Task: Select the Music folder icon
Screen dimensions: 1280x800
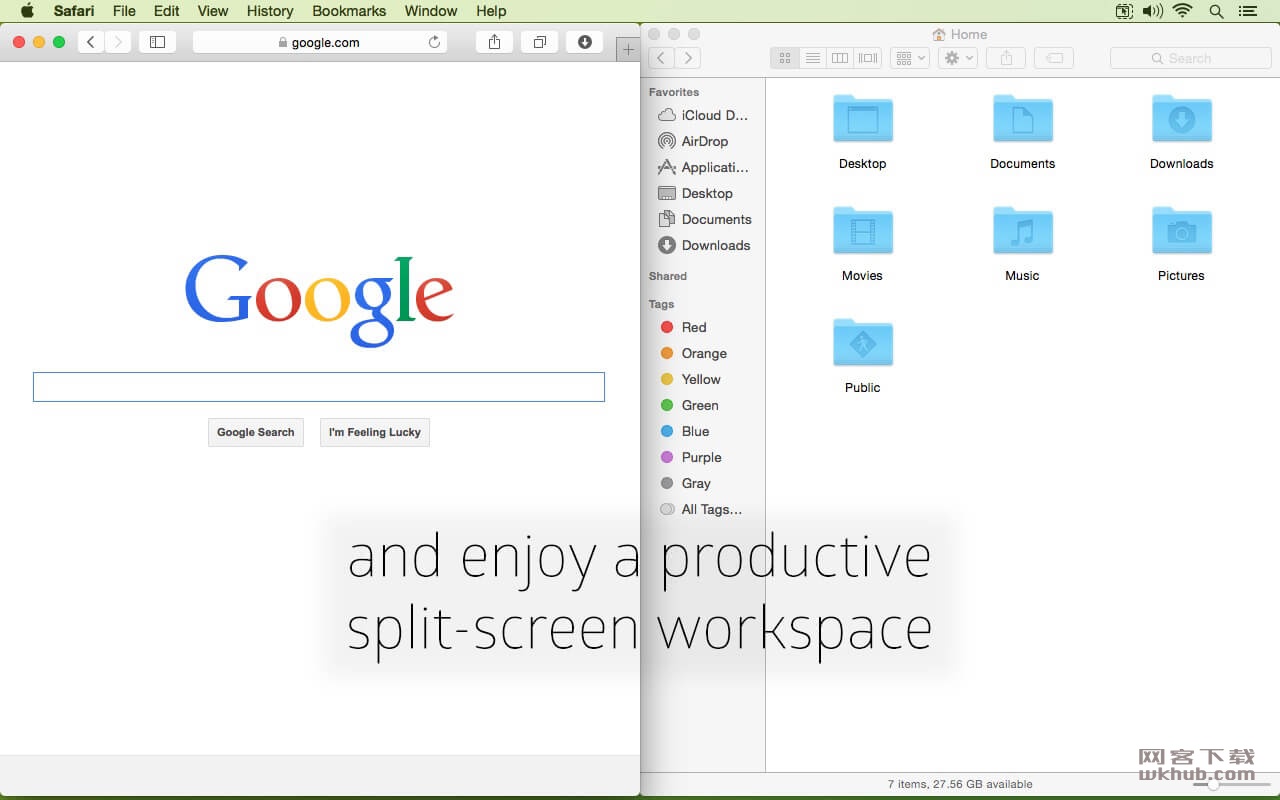Action: click(1022, 231)
